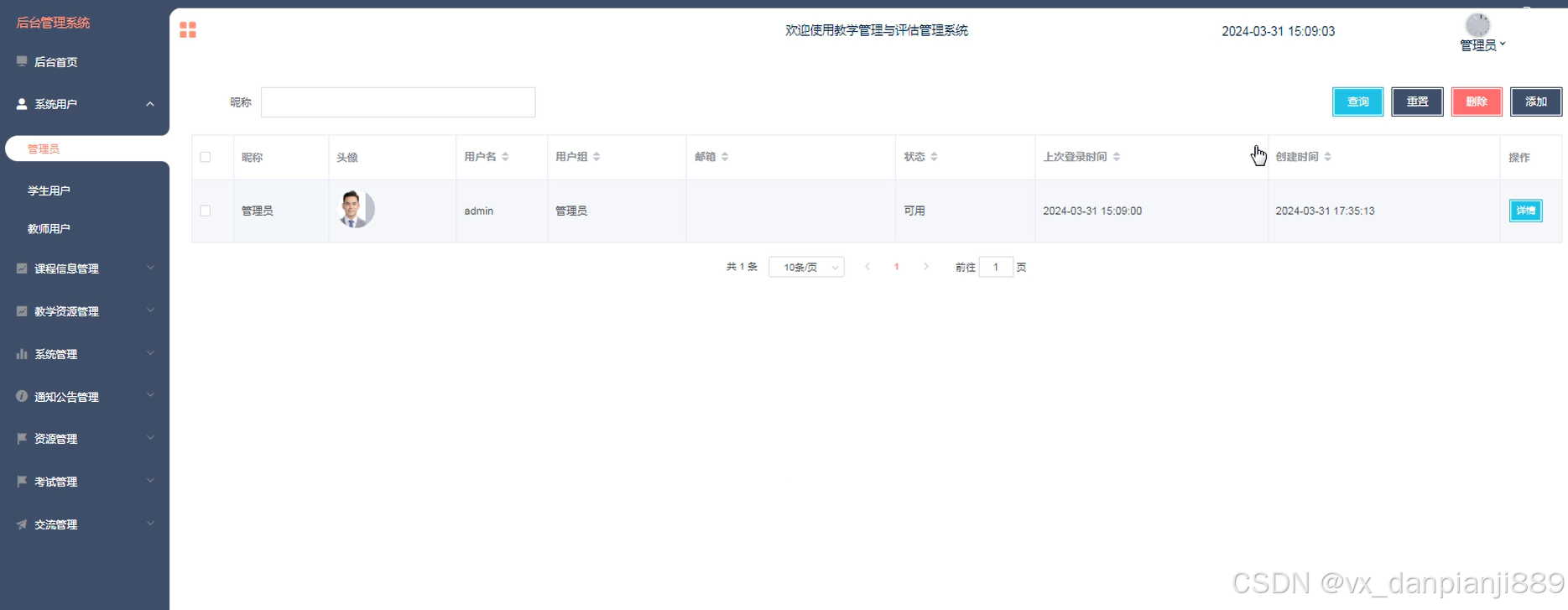Viewport: 1568px width, 610px height.
Task: Click the 交流管理 paper plane icon
Action: pos(22,524)
